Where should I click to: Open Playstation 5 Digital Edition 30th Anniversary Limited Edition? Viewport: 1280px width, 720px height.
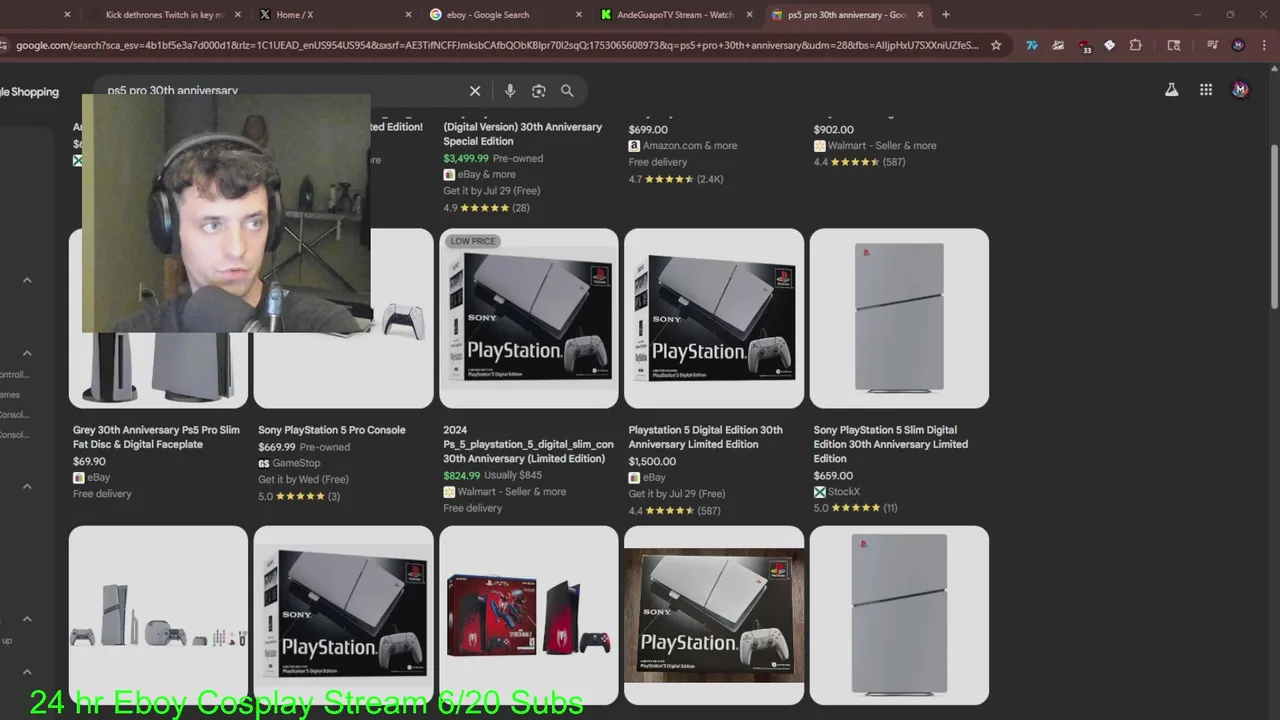[705, 437]
